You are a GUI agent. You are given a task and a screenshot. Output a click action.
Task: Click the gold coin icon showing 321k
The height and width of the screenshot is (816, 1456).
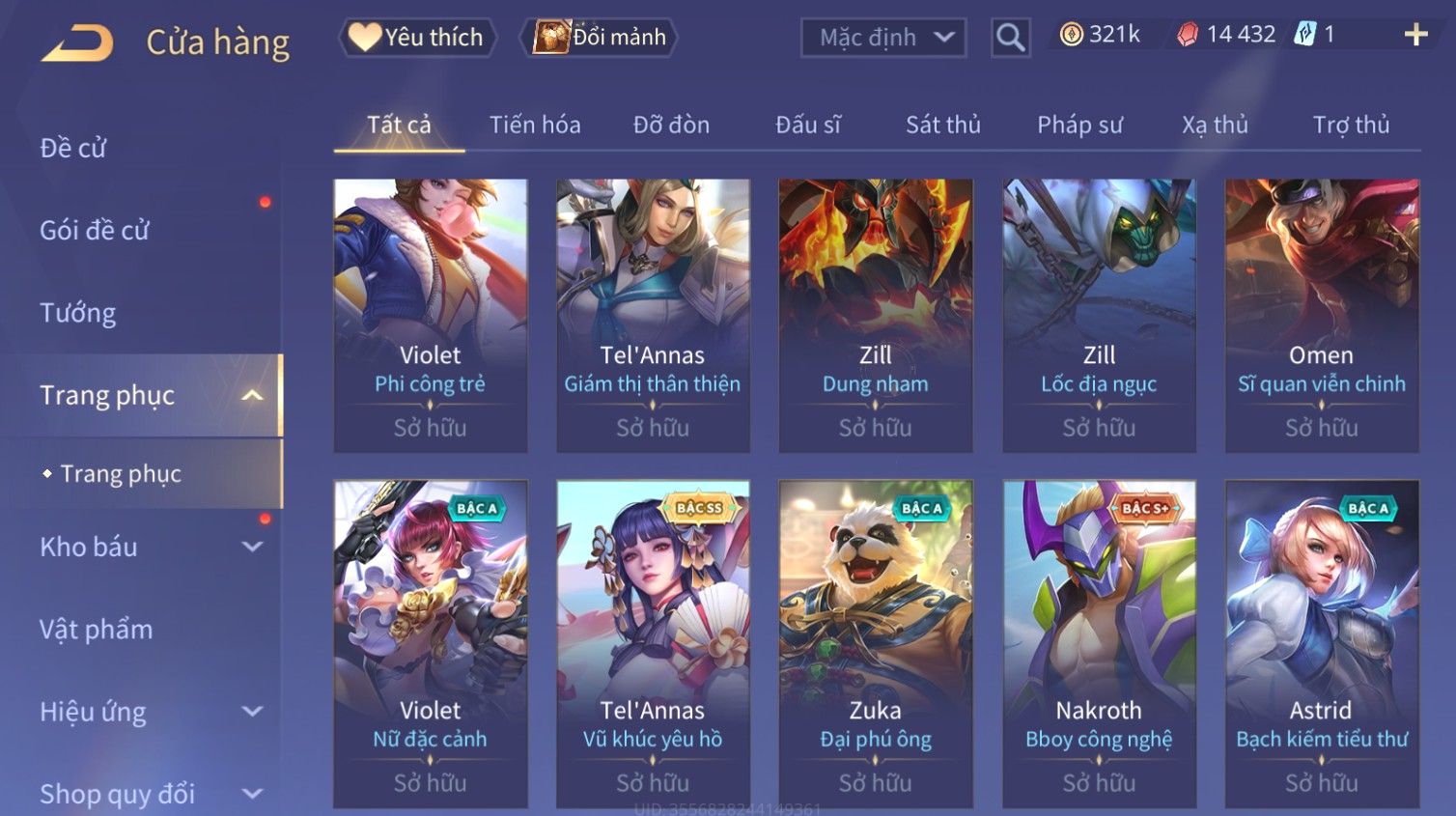[1071, 35]
